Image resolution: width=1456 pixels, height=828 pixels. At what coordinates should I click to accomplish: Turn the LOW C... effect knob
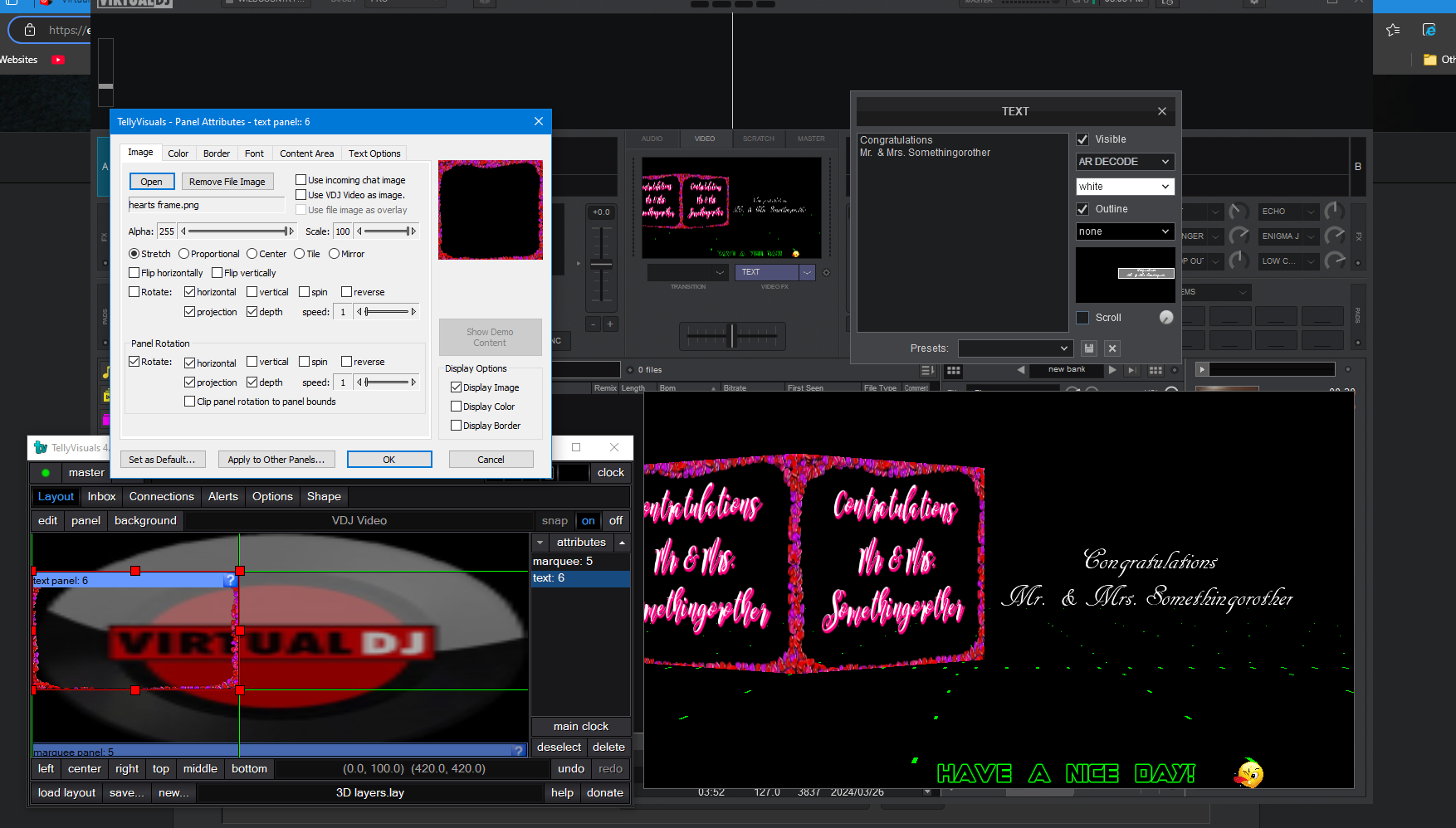coord(1335,261)
